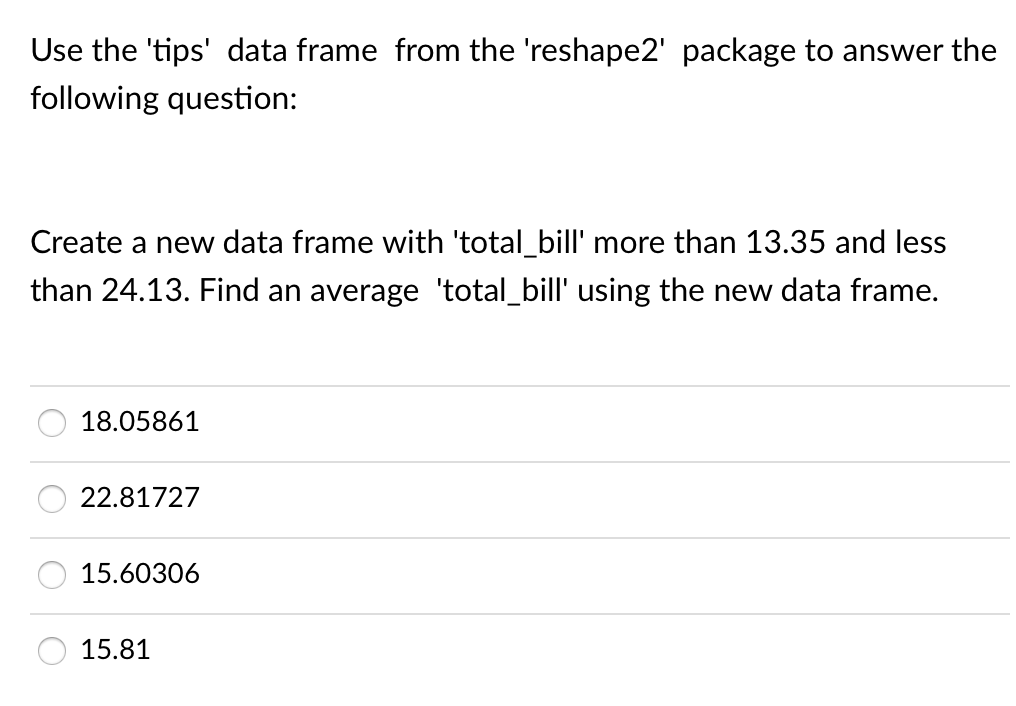1016x706 pixels.
Task: Click the unselected circle next to 15.81
Action: tap(52, 650)
